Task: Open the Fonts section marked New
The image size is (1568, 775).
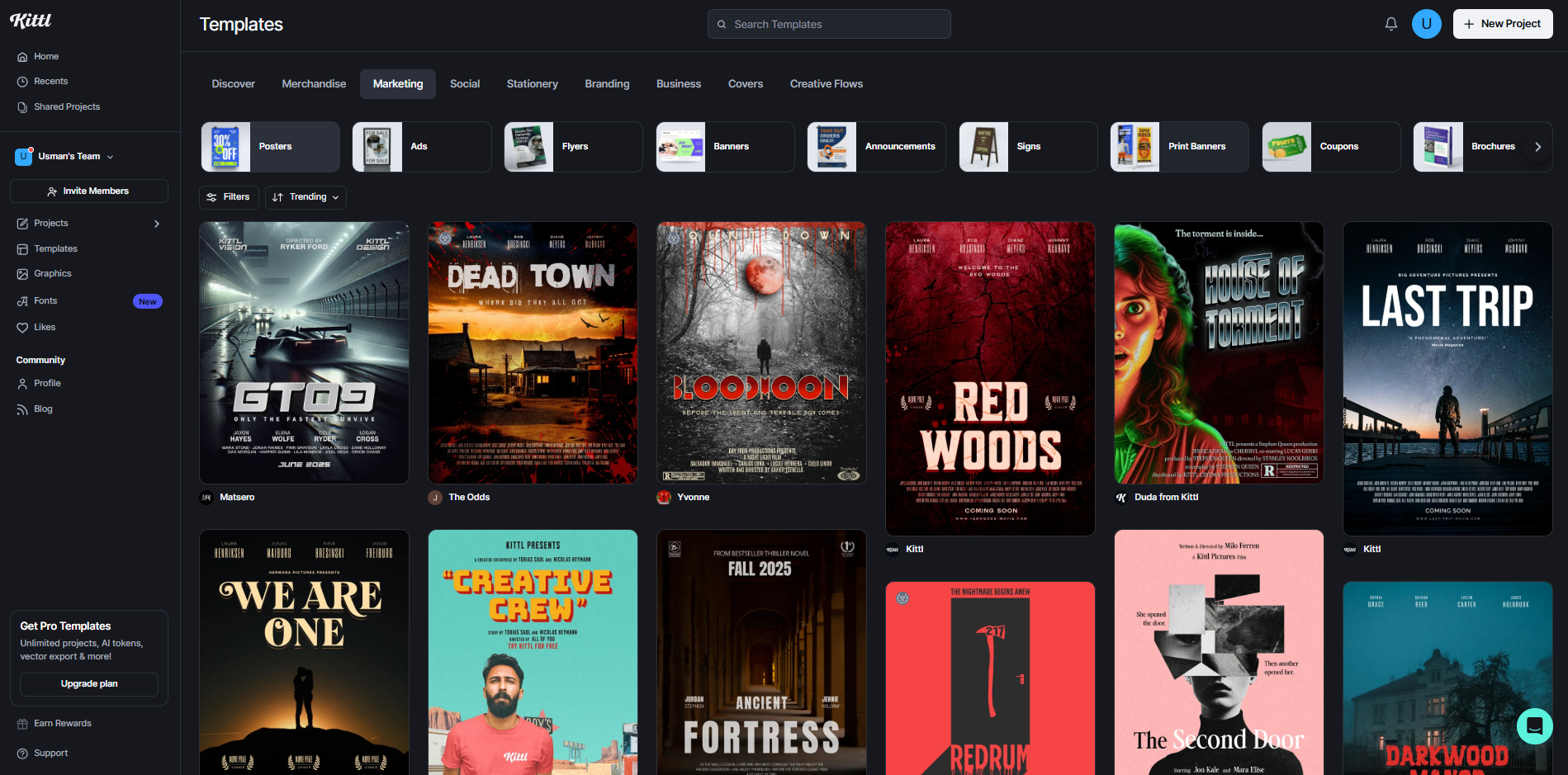Action: point(45,300)
